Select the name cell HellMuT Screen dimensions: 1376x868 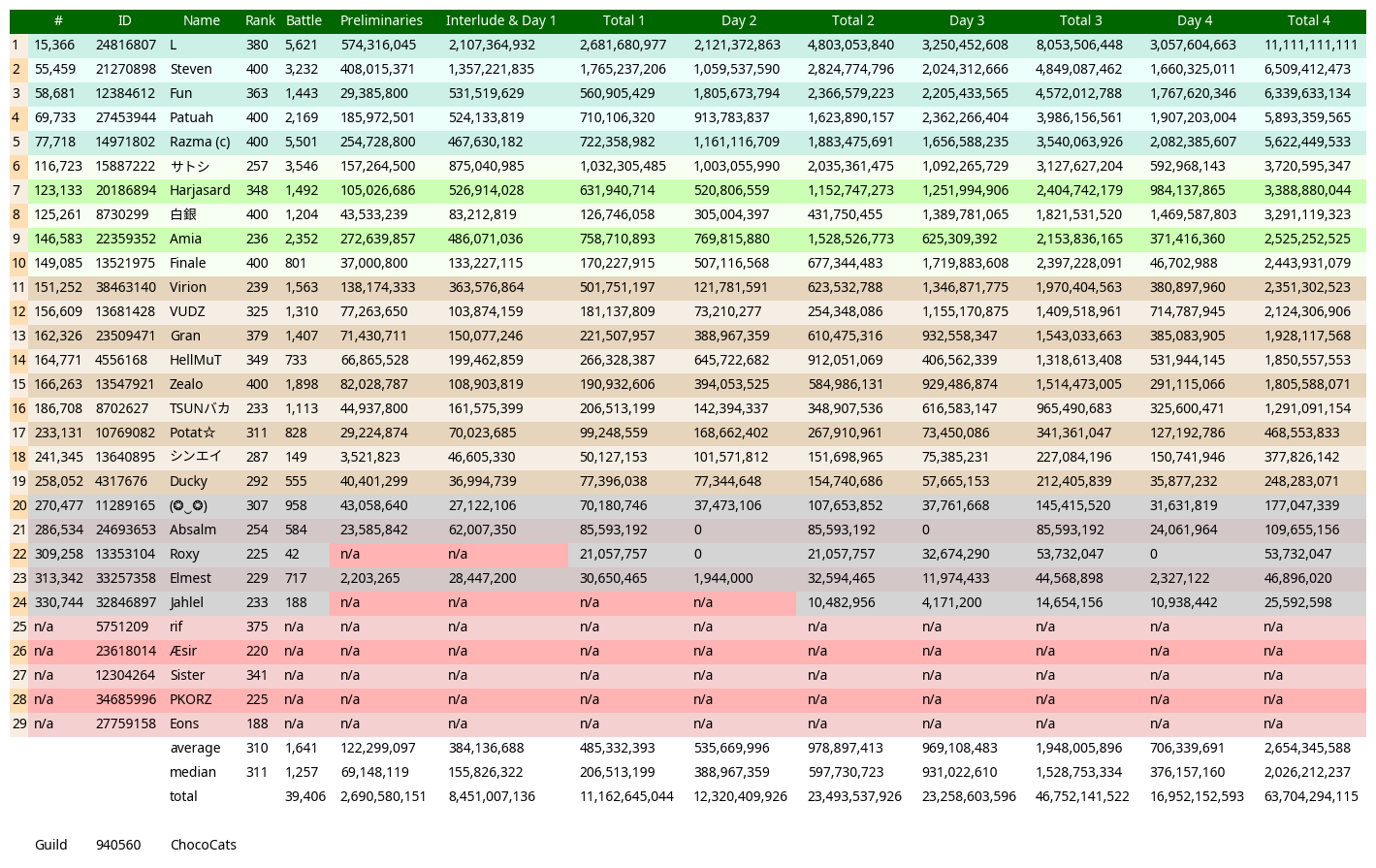tap(196, 360)
